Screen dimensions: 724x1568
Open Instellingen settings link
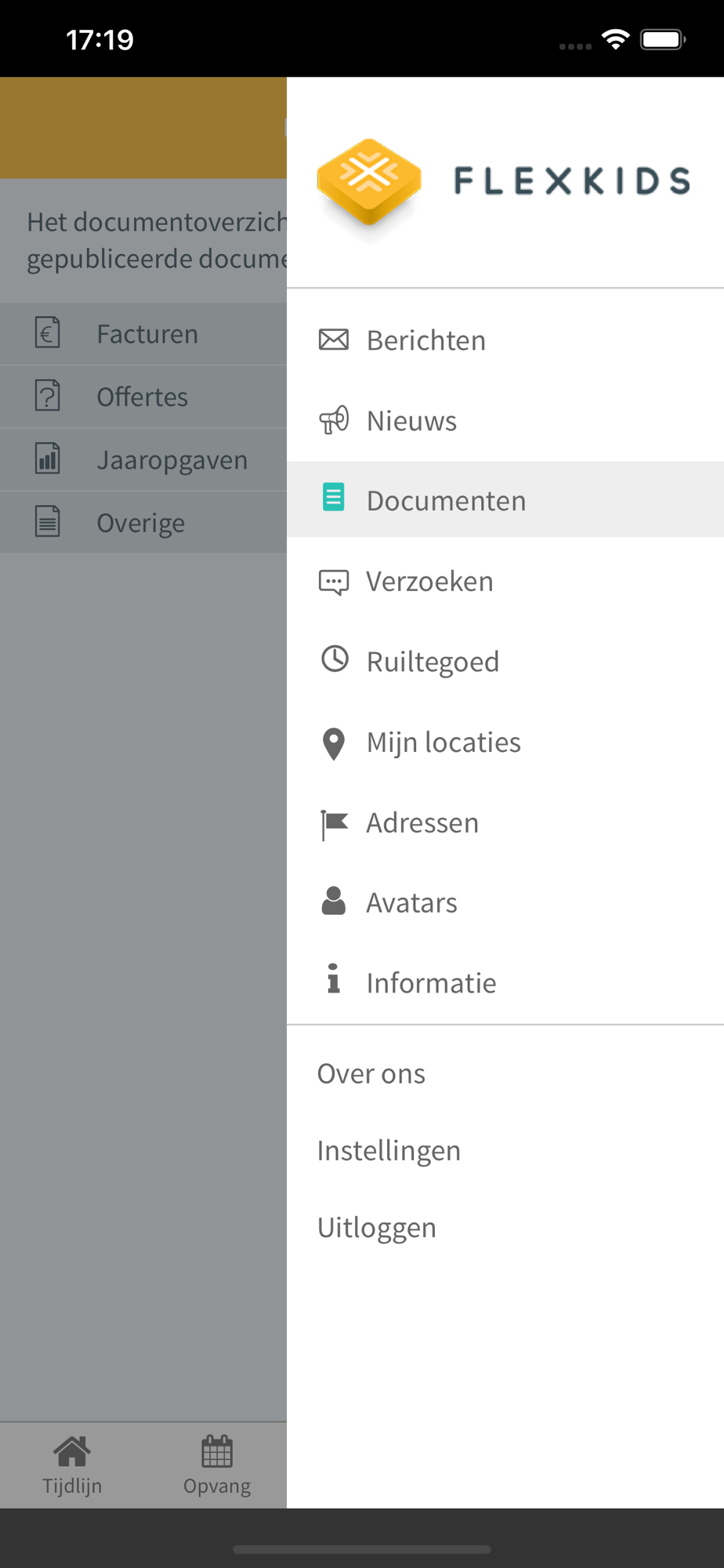click(389, 1151)
